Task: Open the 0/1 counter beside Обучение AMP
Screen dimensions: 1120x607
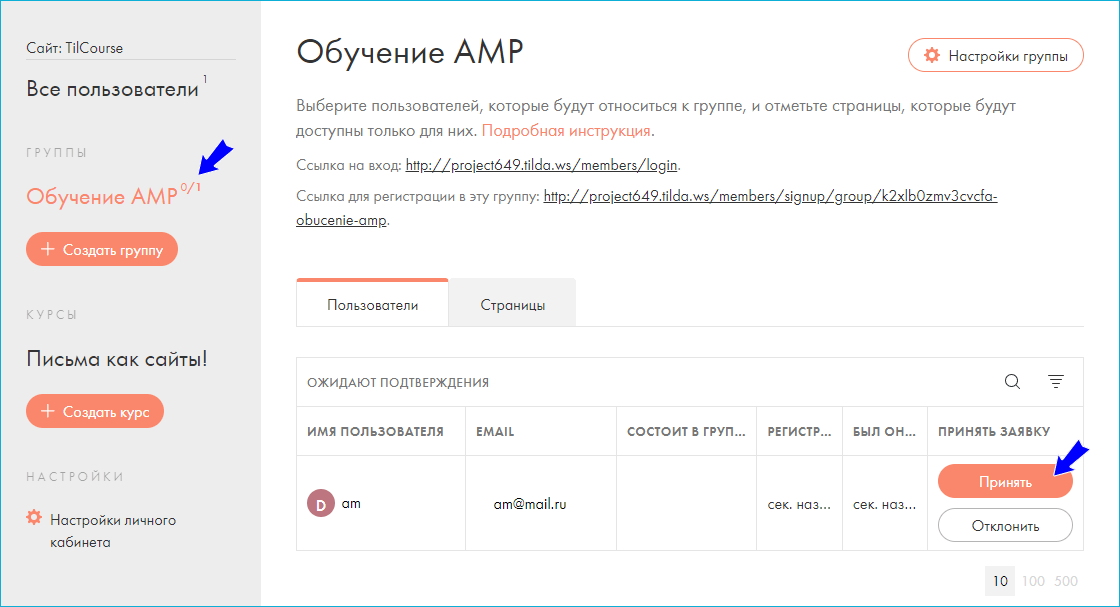Action: [189, 189]
